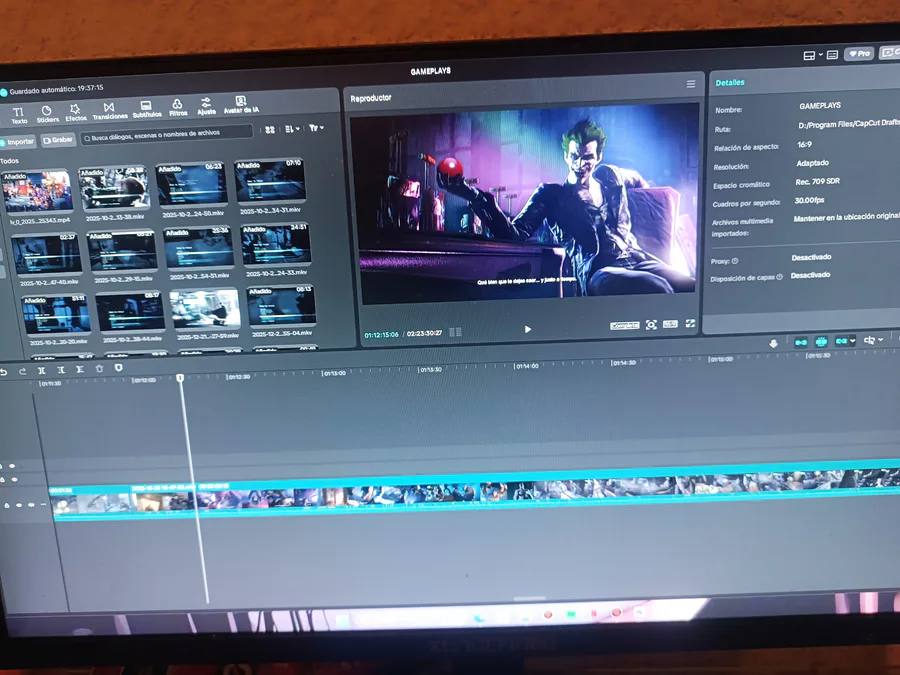Open the Reproductor hamburger menu
This screenshot has width=900, height=675.
[691, 84]
